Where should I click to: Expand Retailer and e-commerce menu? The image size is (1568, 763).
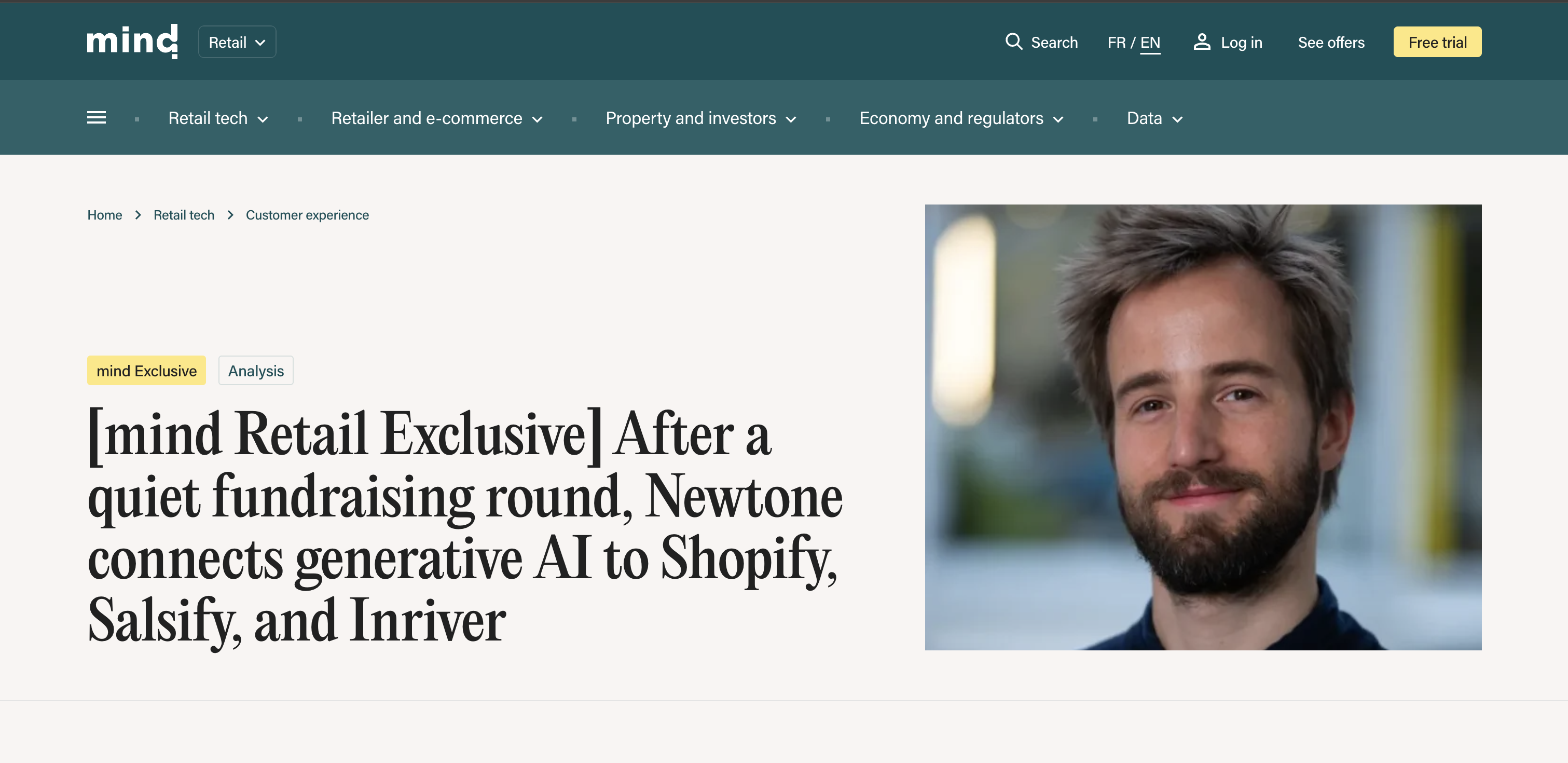[x=436, y=118]
